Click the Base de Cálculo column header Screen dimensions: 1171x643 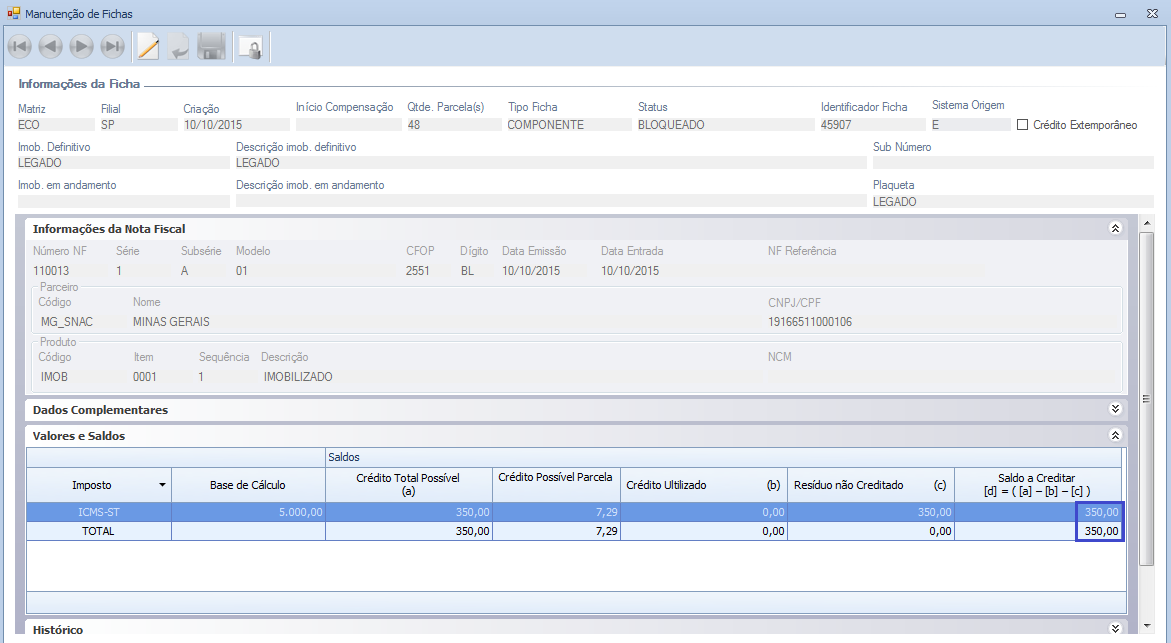click(248, 485)
